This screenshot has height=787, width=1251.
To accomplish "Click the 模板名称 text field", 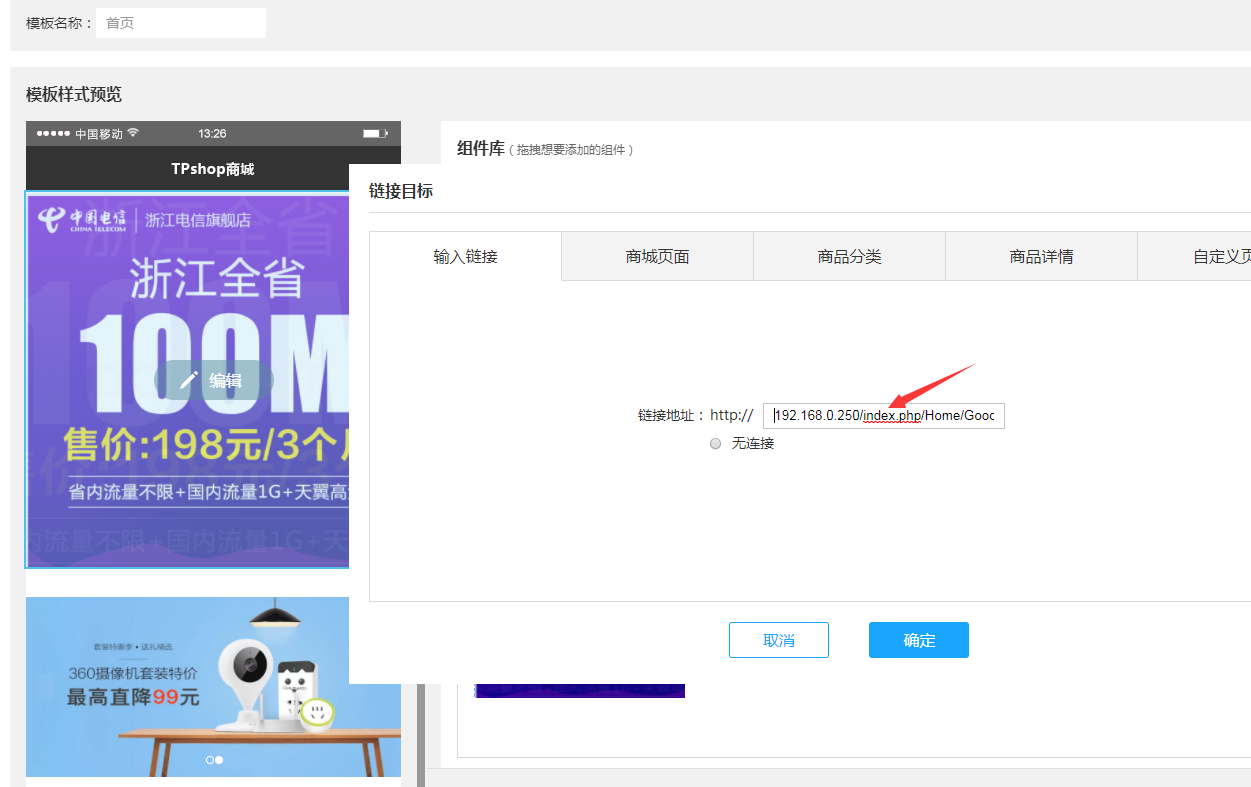I will click(x=180, y=23).
